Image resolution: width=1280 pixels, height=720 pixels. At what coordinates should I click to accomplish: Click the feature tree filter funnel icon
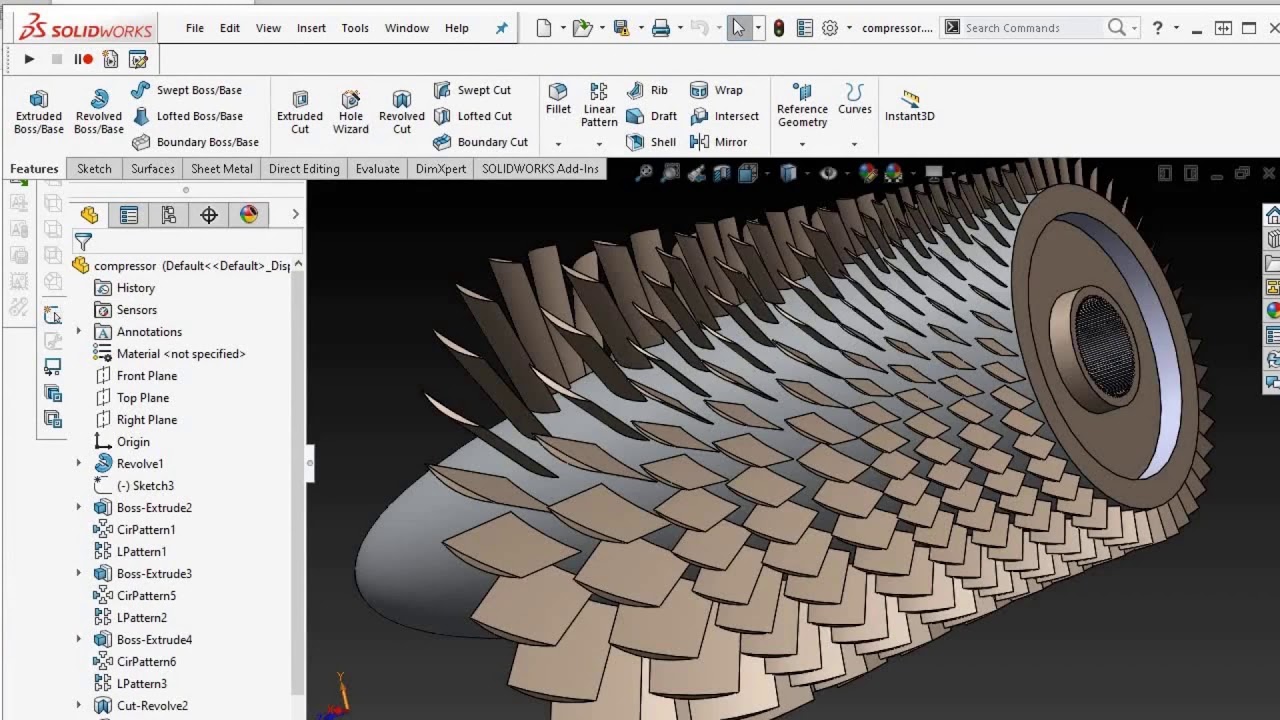[x=83, y=242]
